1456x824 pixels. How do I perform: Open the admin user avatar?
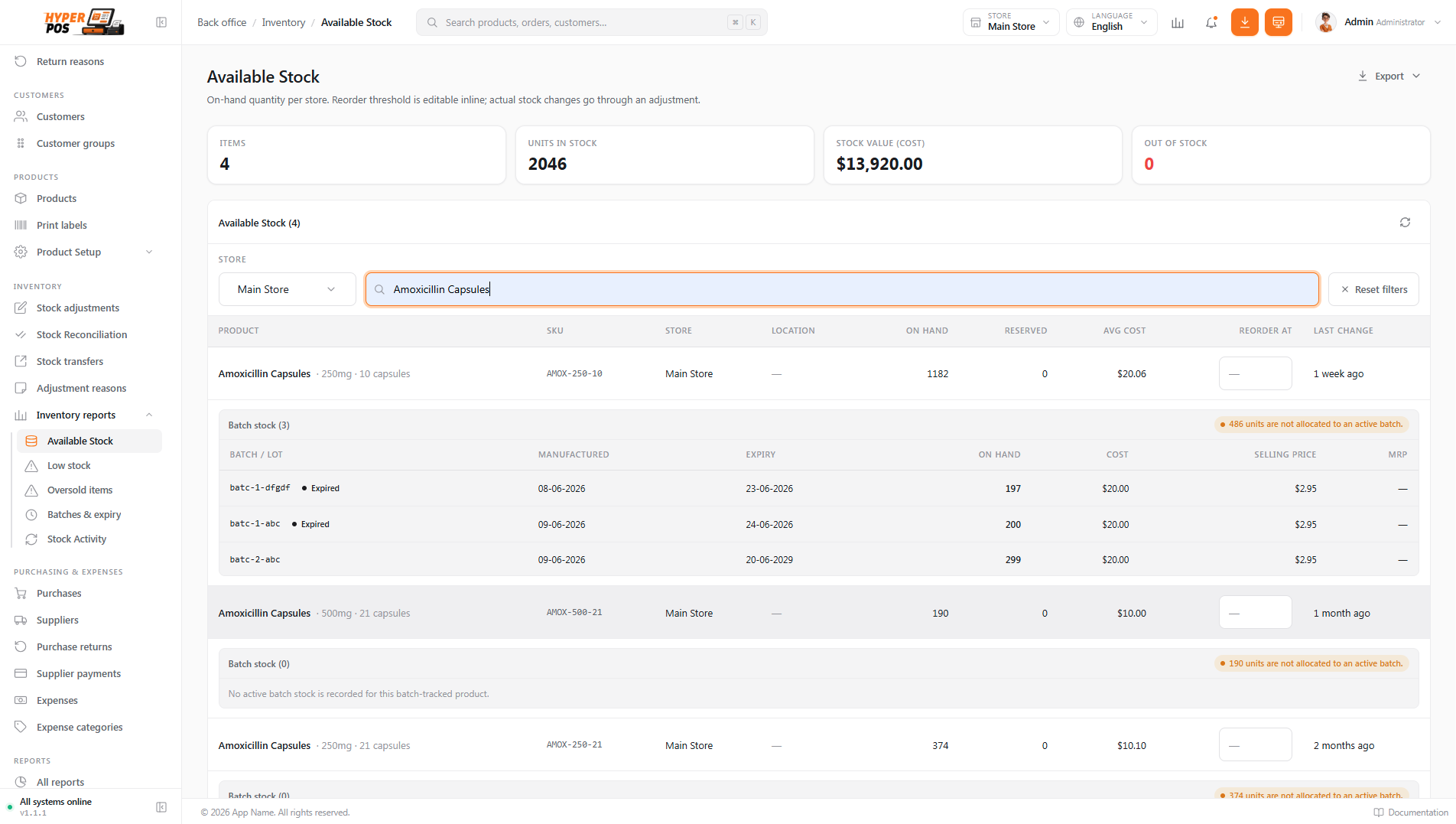tap(1326, 22)
